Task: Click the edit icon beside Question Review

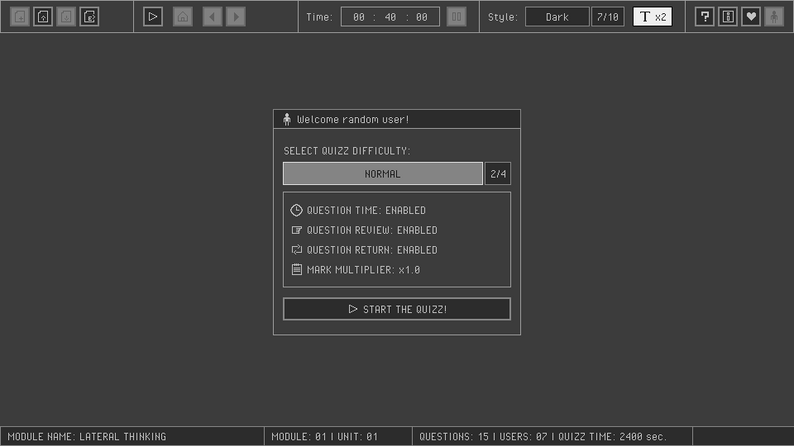Action: 297,230
